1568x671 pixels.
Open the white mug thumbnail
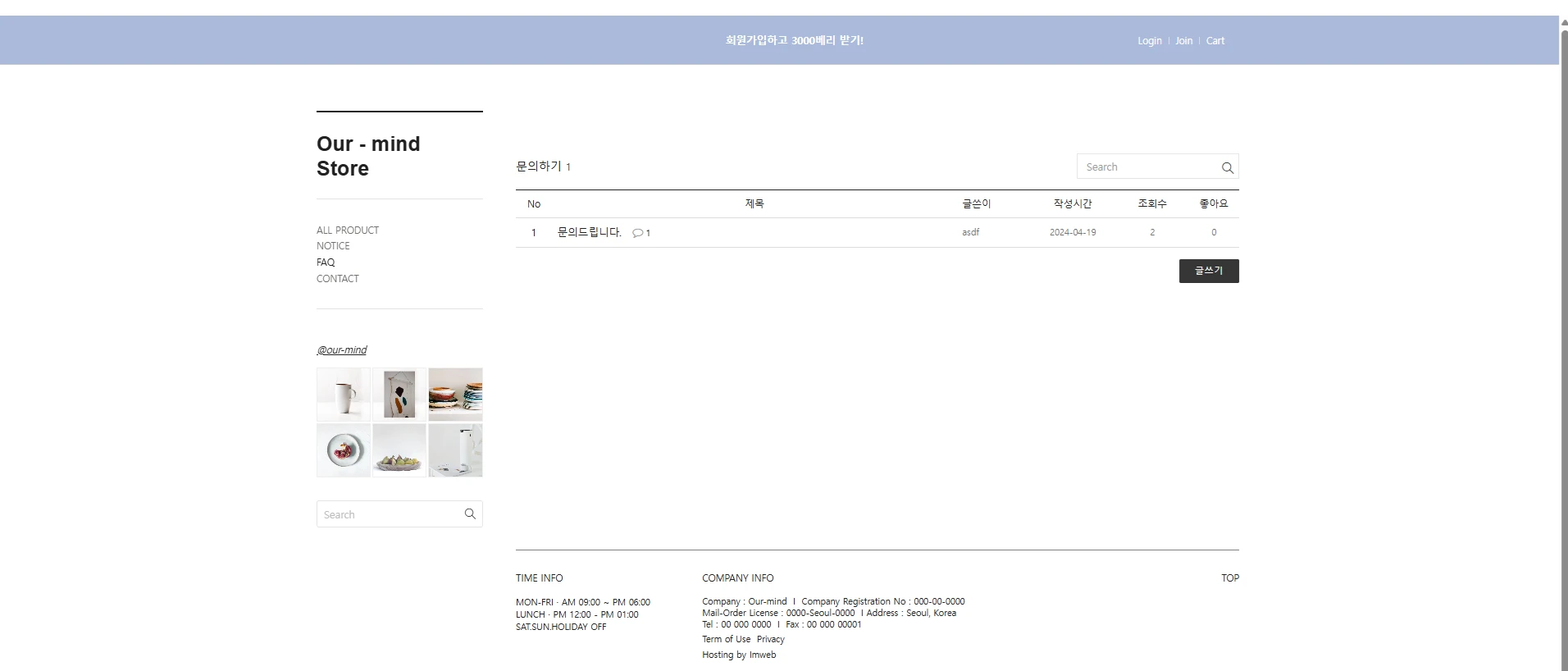tap(344, 395)
